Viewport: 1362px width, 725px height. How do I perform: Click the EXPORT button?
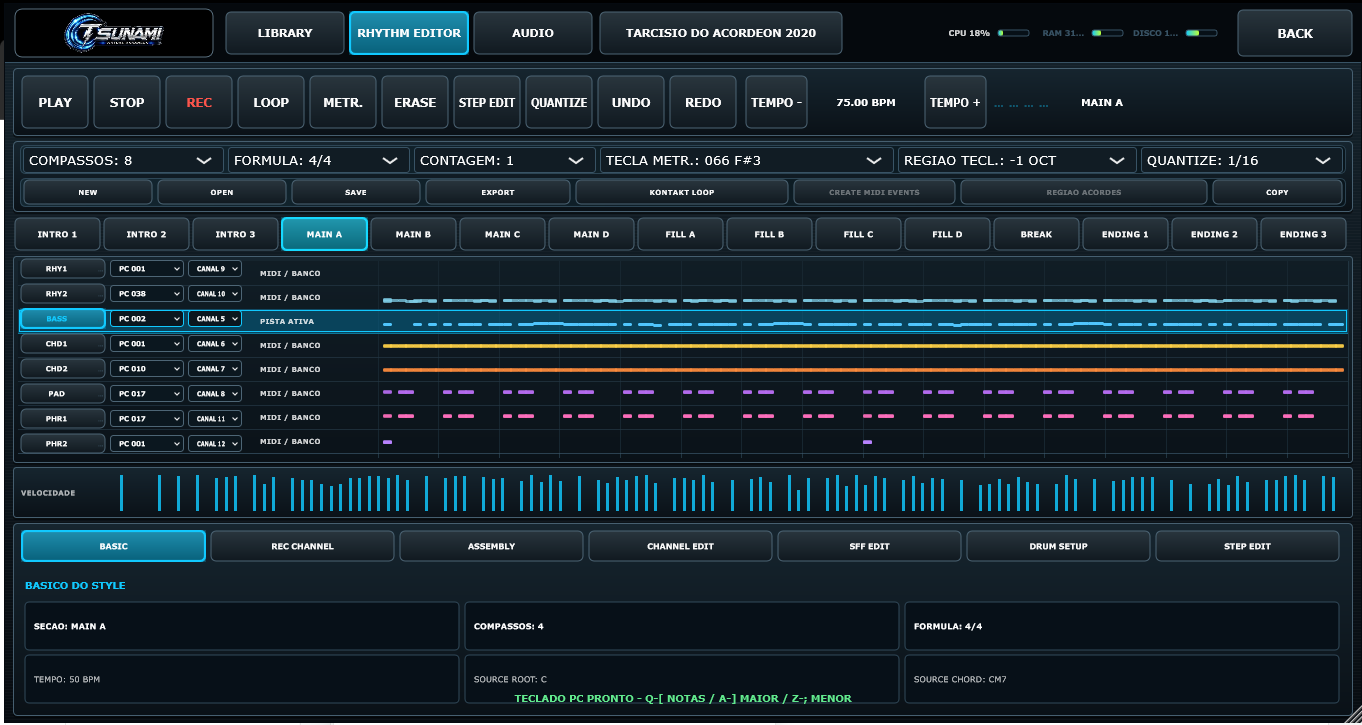[x=498, y=192]
